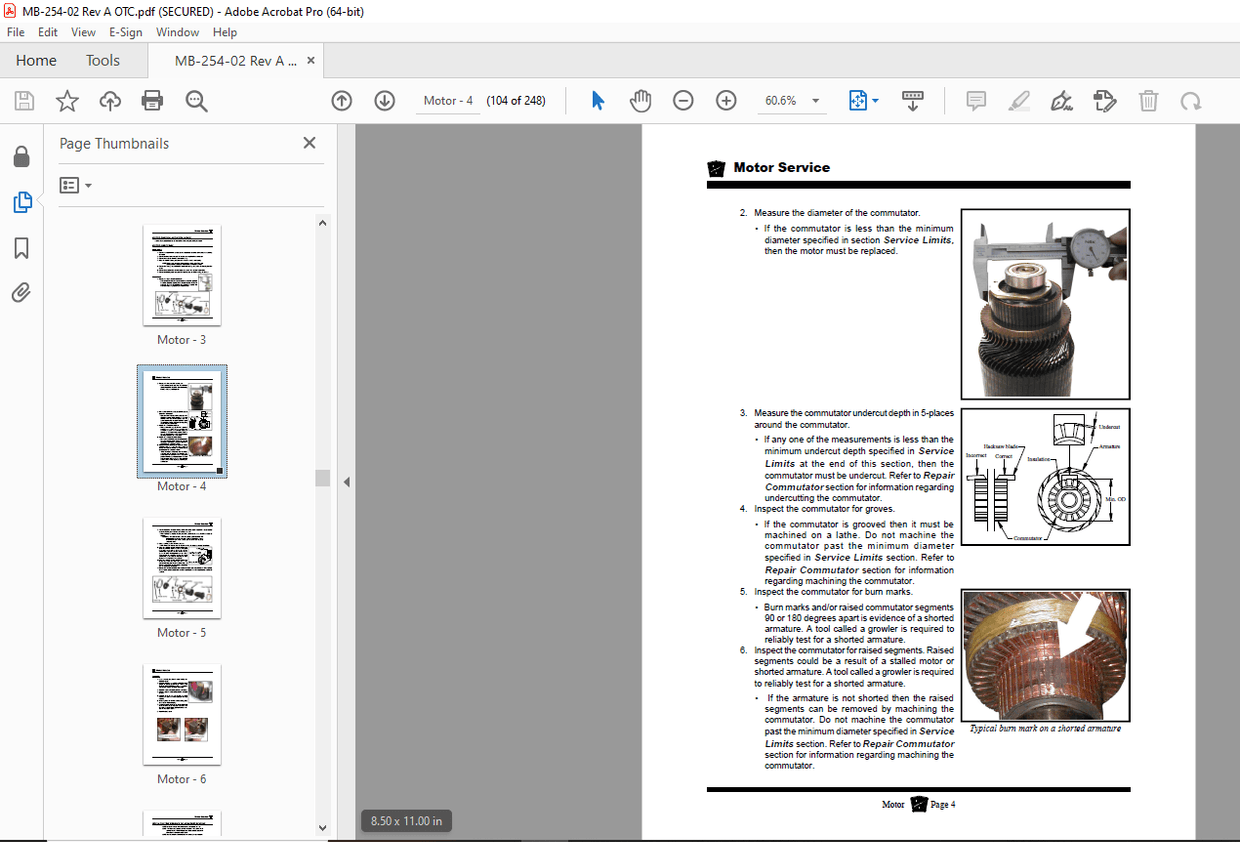Click the upload to cloud icon
The width and height of the screenshot is (1240, 842).
[x=110, y=101]
